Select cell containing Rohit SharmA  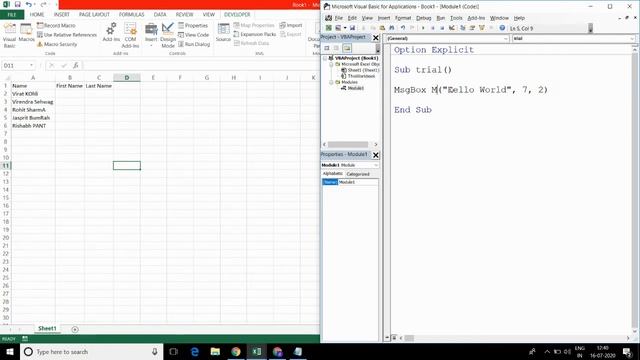pyautogui.click(x=33, y=109)
